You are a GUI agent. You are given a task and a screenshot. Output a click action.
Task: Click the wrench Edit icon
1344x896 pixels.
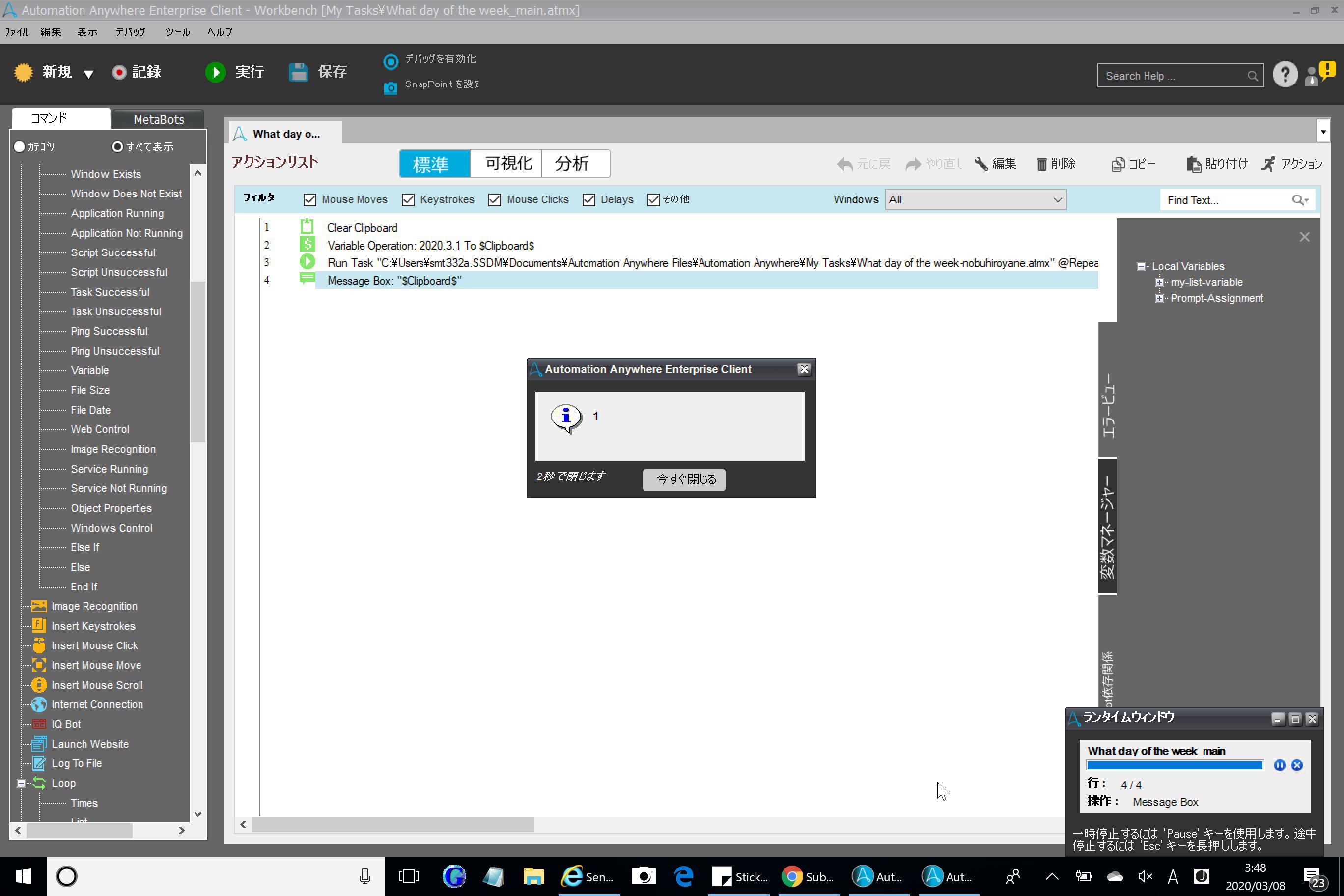click(x=981, y=164)
